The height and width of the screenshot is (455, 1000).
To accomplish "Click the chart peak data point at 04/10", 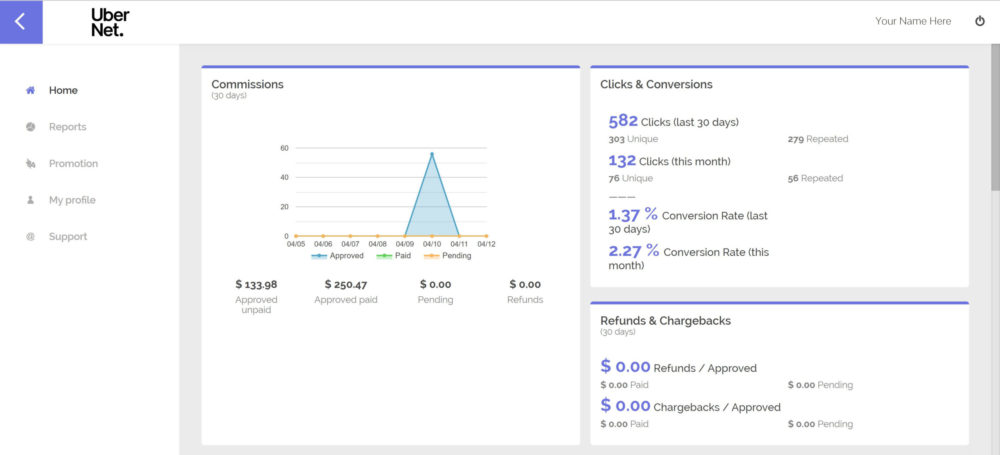I will coord(432,154).
